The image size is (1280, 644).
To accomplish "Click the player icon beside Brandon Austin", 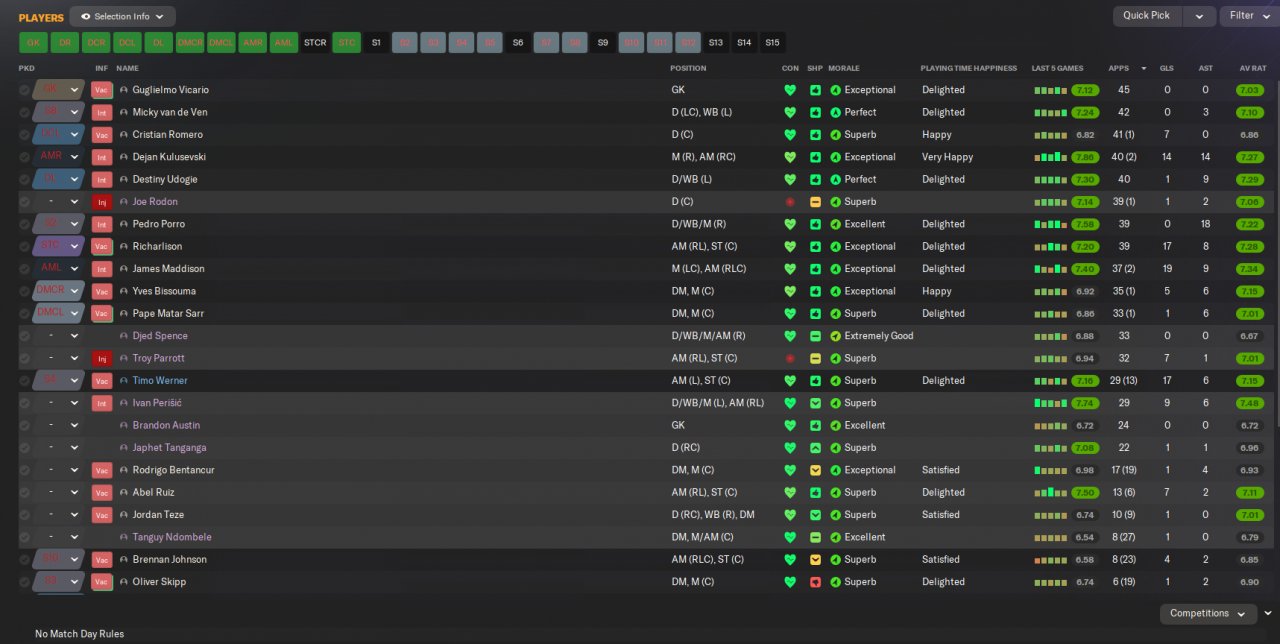I will tap(124, 425).
